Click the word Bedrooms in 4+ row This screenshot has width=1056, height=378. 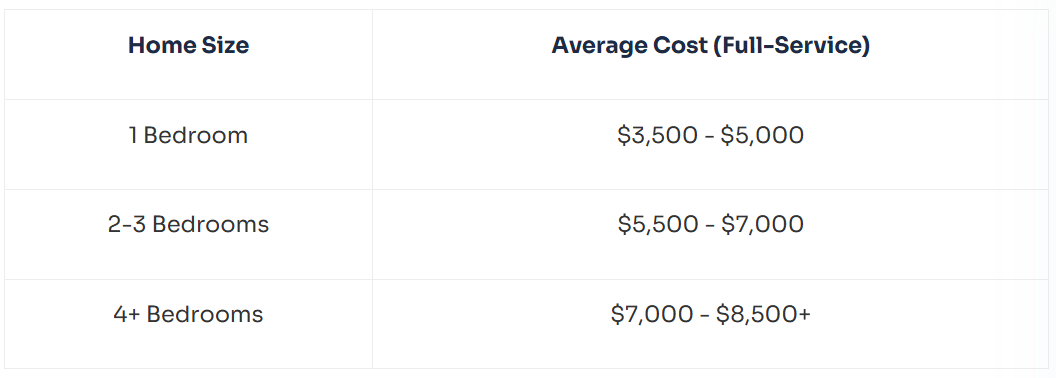click(205, 314)
